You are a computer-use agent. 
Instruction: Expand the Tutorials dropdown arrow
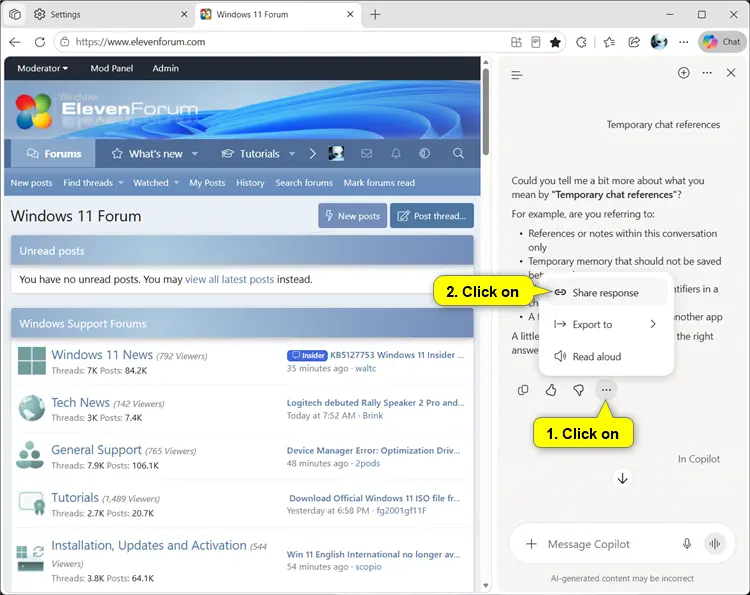click(x=292, y=154)
